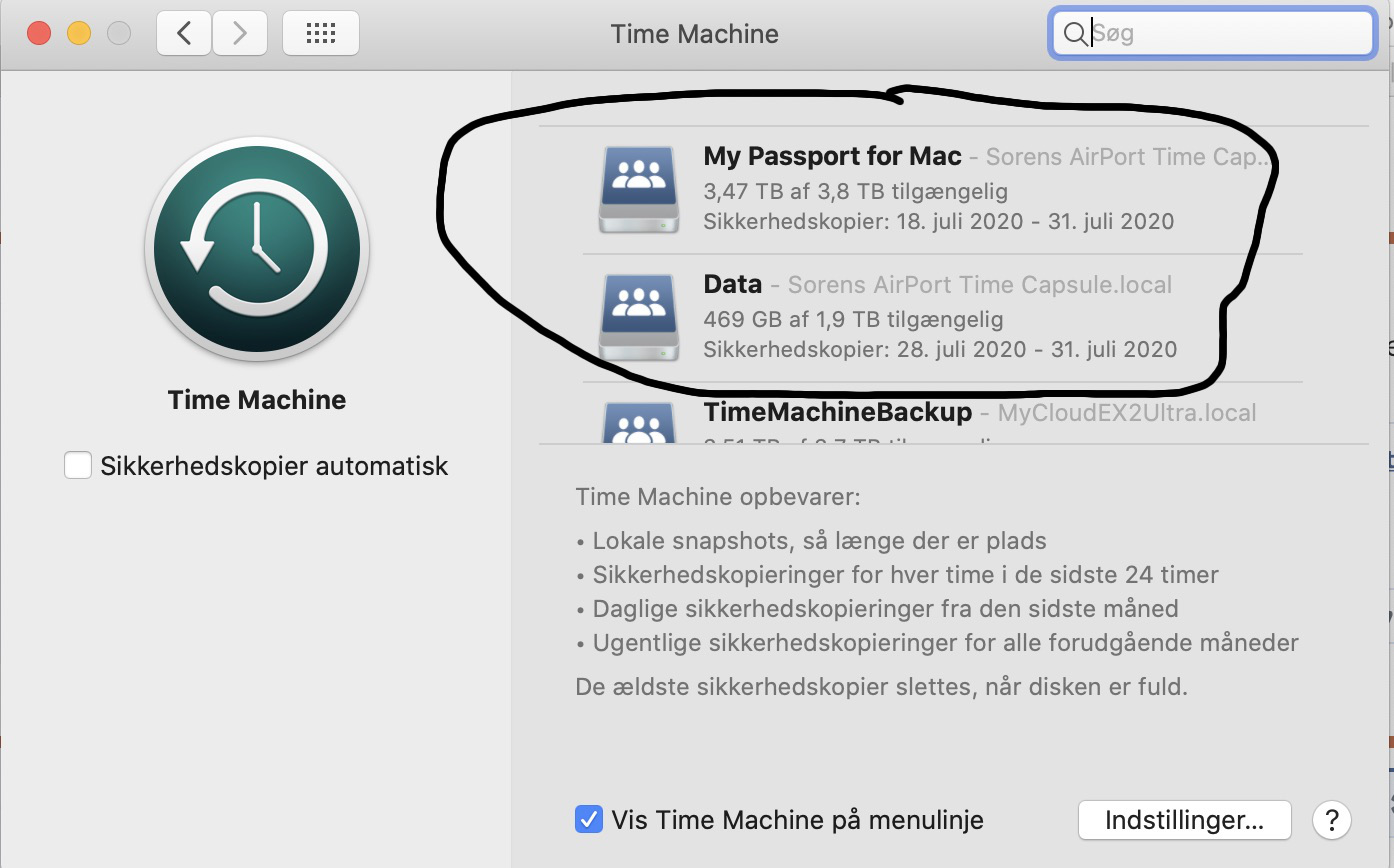This screenshot has width=1394, height=868.
Task: Click the 'Time Machine' window title
Action: coord(695,34)
